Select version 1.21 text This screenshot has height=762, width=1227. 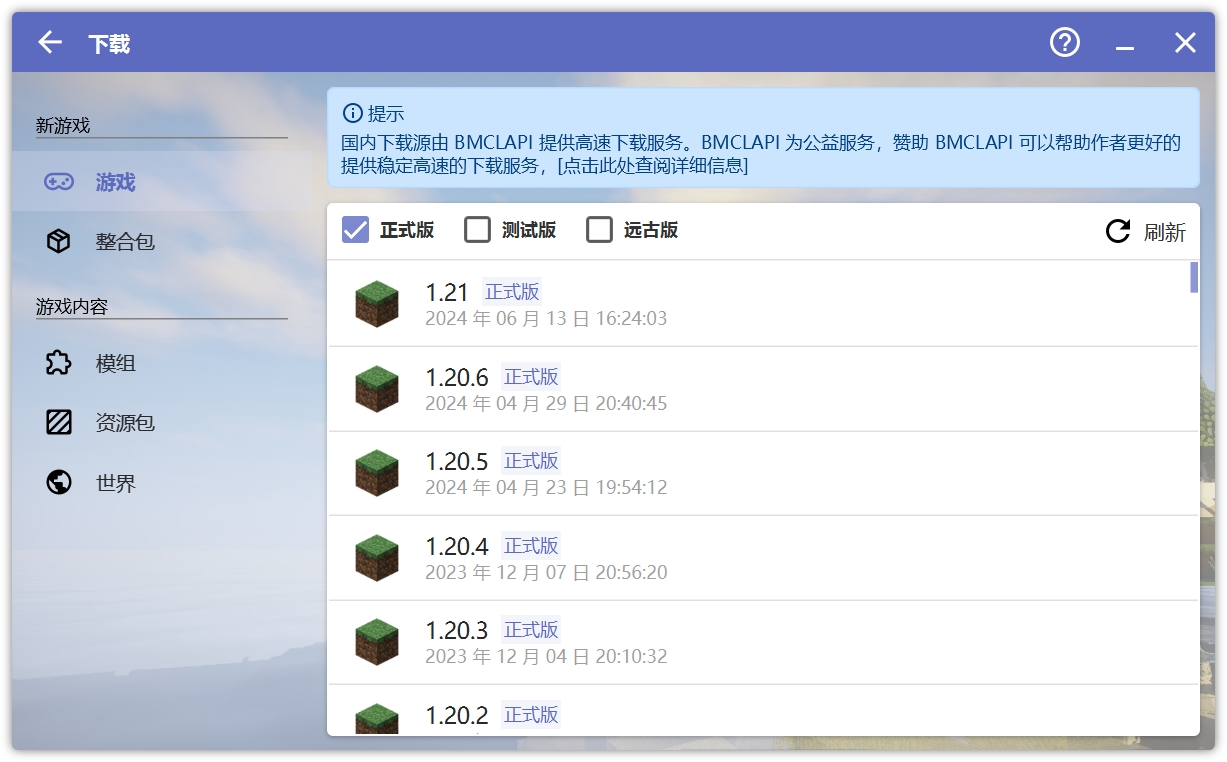tap(447, 292)
